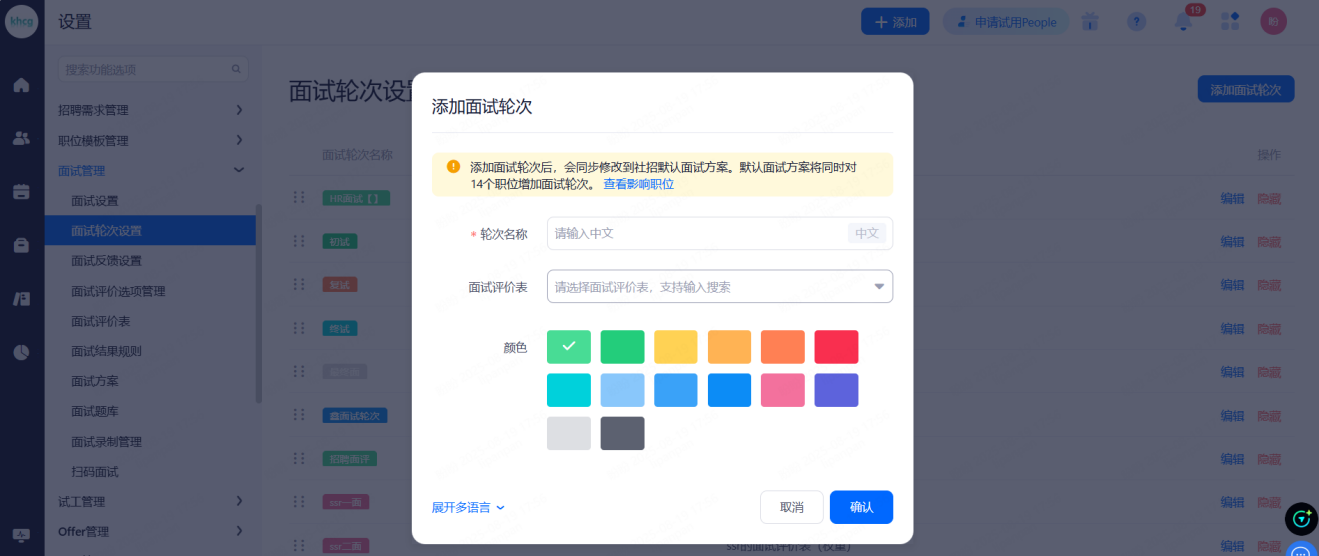Expand the 展开多语言 option
Viewport: 1319px width, 556px height.
(x=468, y=508)
